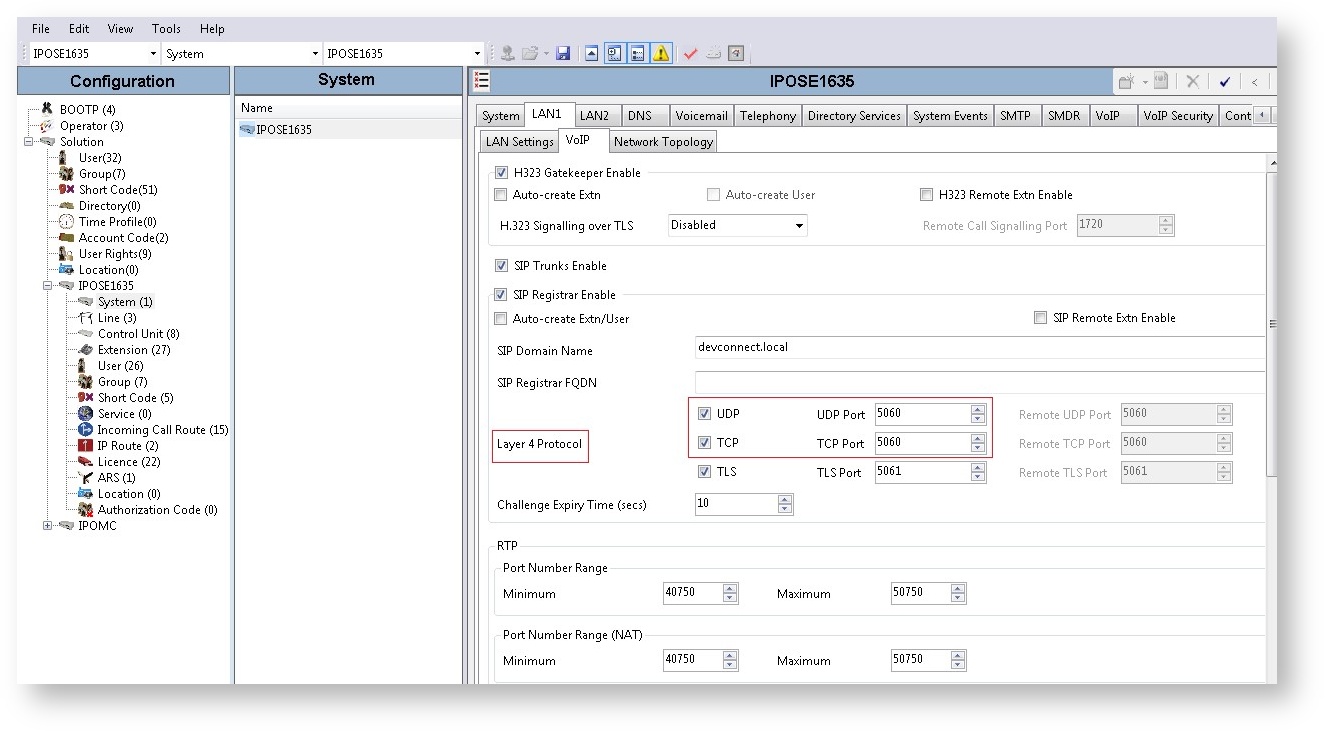
Task: Collapse the IPOSE1635 tree branch
Action: point(48,285)
